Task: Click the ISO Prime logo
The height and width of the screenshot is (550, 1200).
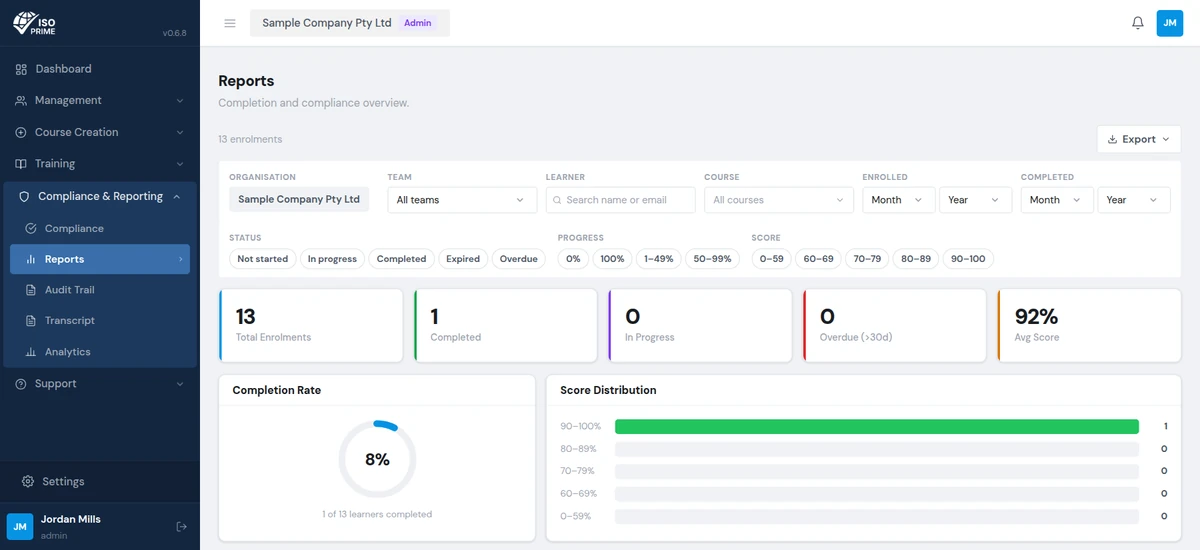Action: coord(34,23)
